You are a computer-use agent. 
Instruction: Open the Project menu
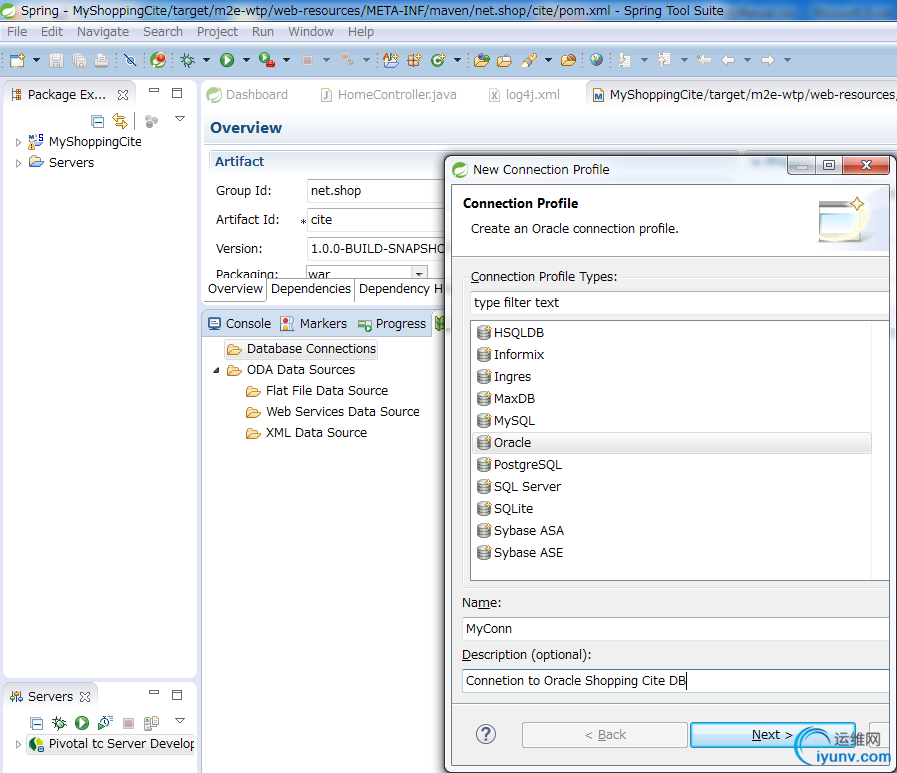[x=217, y=31]
